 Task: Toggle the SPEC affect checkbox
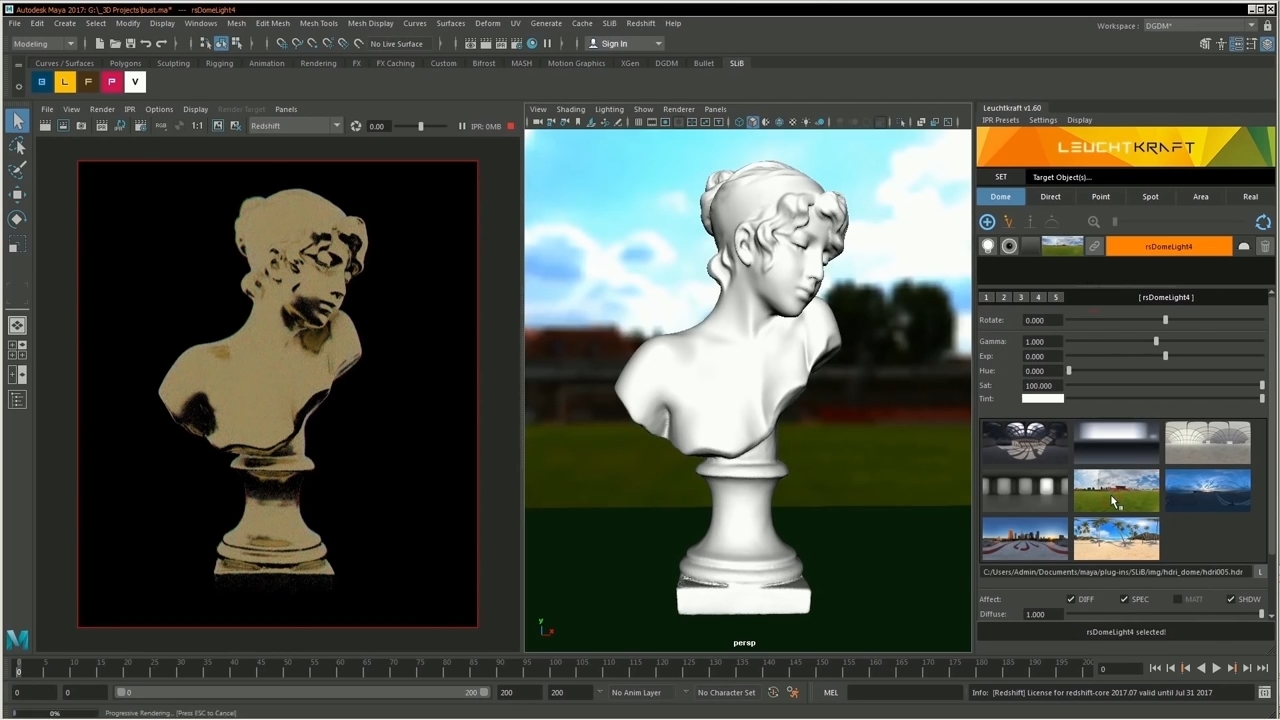coord(1124,599)
